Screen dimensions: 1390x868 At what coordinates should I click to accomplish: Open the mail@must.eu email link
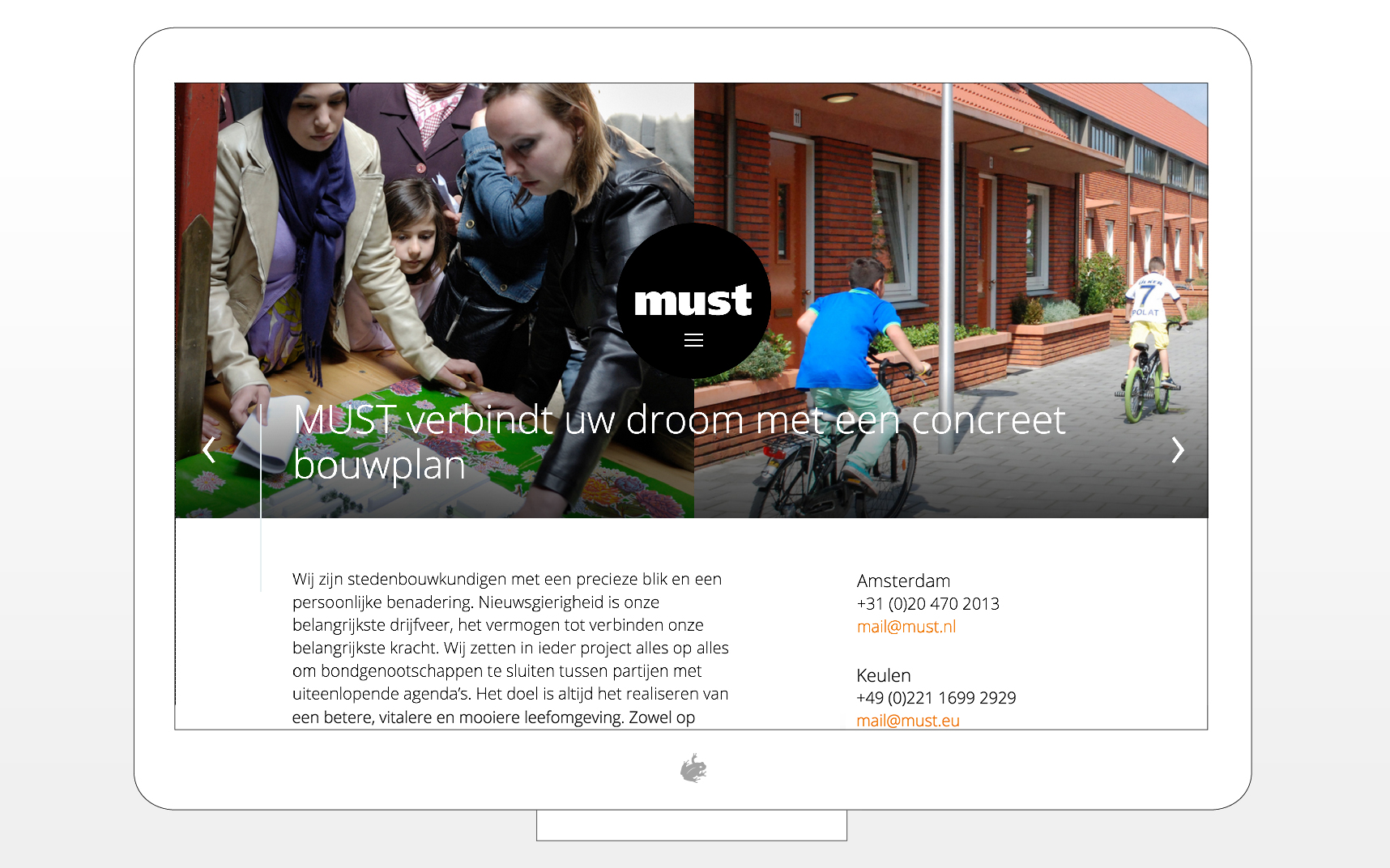(x=908, y=721)
